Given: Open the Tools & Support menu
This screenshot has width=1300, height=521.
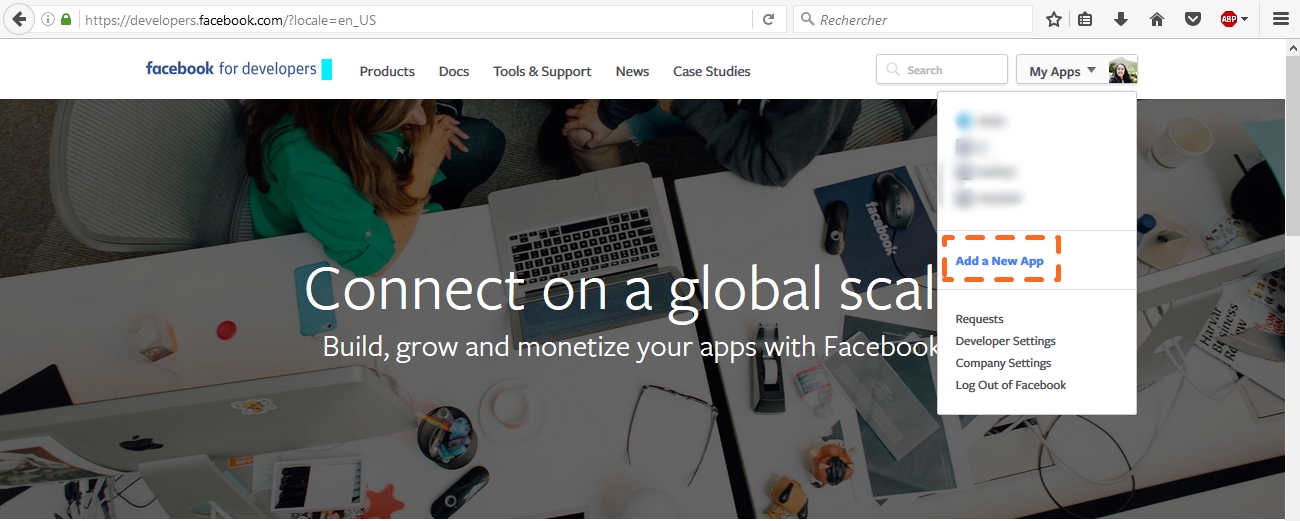Looking at the screenshot, I should pyautogui.click(x=542, y=71).
